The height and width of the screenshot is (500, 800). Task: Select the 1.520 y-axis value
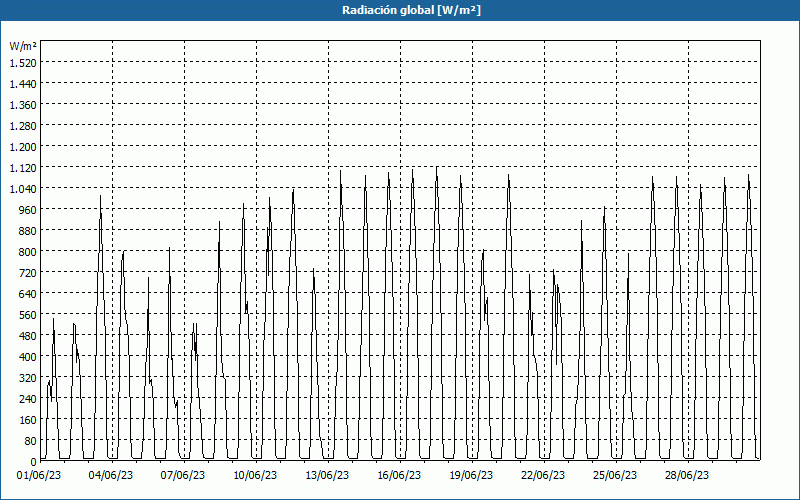pos(23,63)
